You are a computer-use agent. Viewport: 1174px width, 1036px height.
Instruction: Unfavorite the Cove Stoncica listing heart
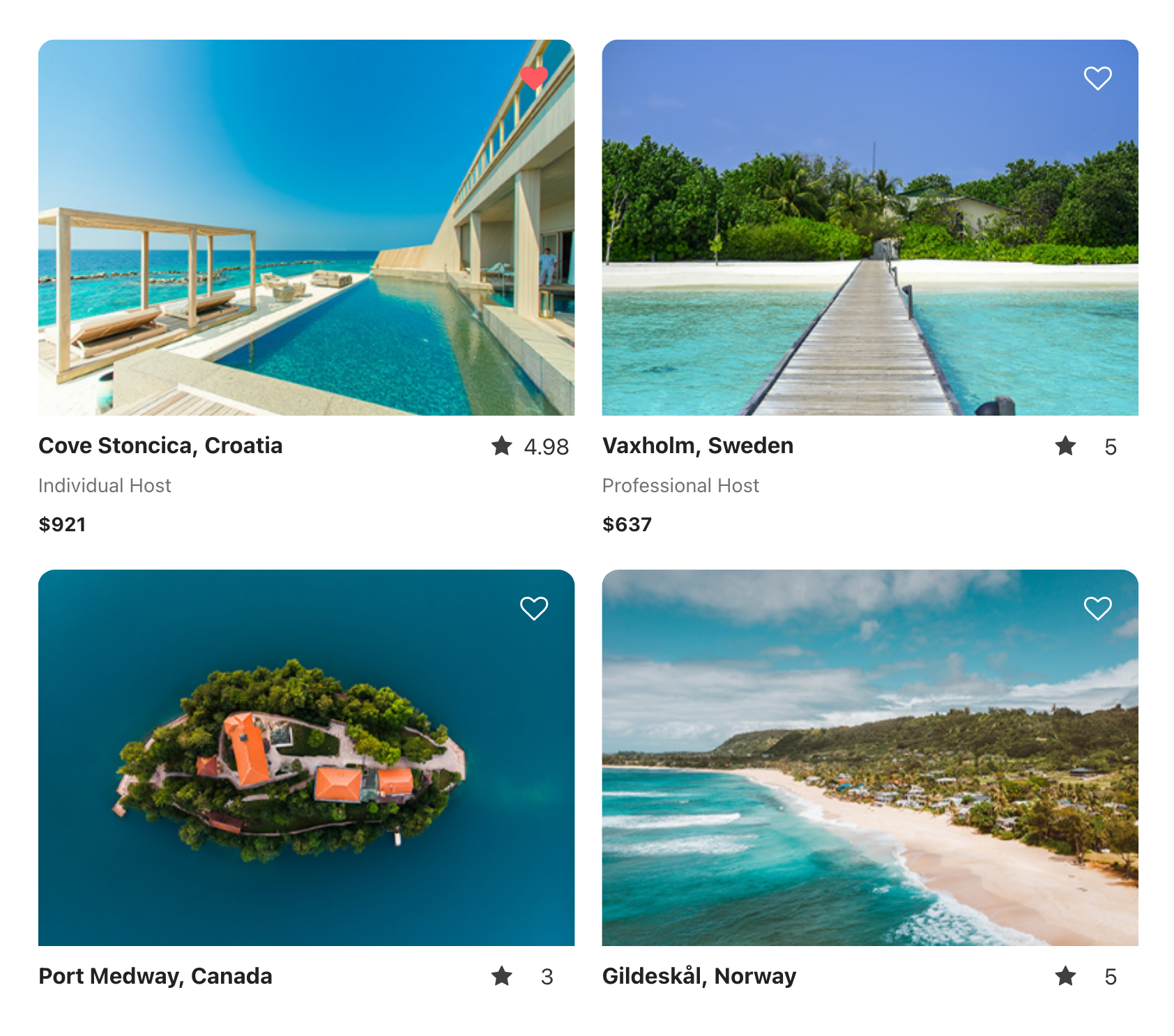pos(534,78)
